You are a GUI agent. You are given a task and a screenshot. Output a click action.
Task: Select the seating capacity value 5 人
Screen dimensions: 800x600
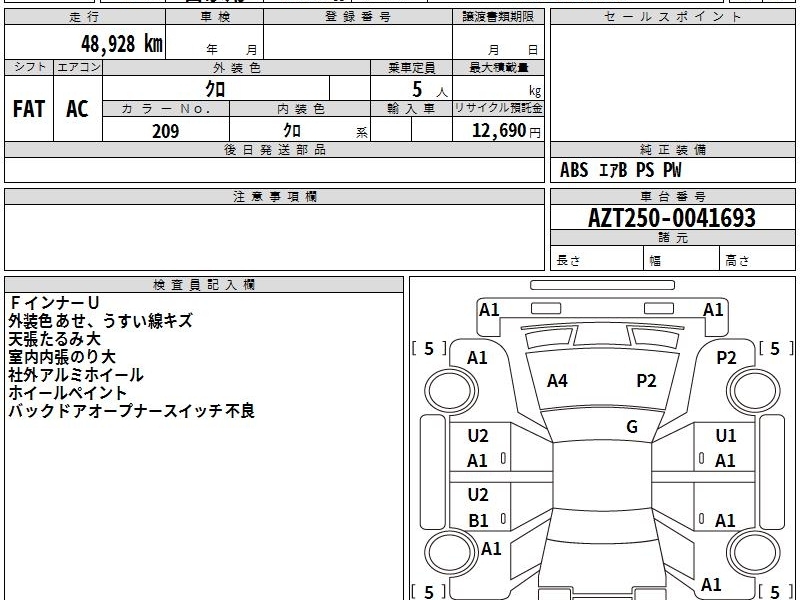pyautogui.click(x=430, y=90)
